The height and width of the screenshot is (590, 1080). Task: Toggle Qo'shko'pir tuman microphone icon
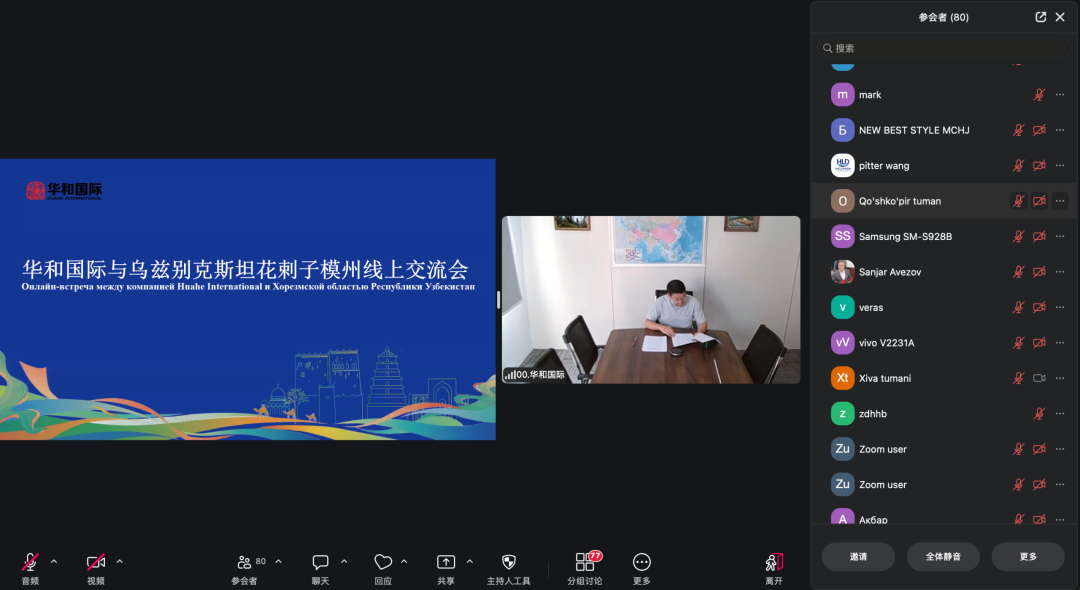(1018, 201)
